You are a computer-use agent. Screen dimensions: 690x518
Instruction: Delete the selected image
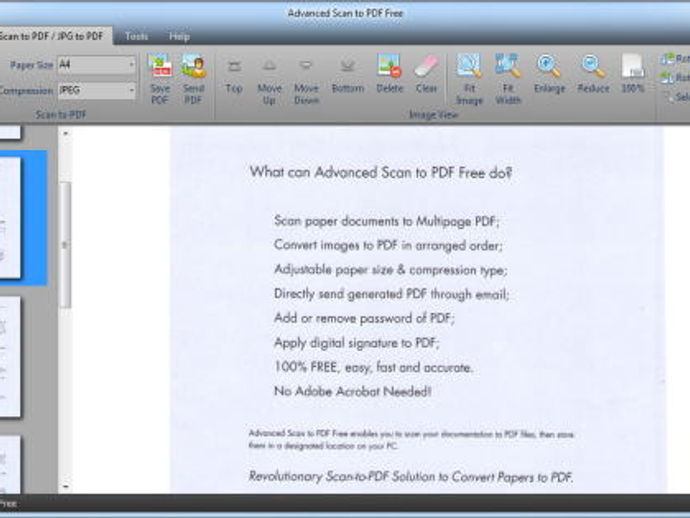click(x=389, y=73)
